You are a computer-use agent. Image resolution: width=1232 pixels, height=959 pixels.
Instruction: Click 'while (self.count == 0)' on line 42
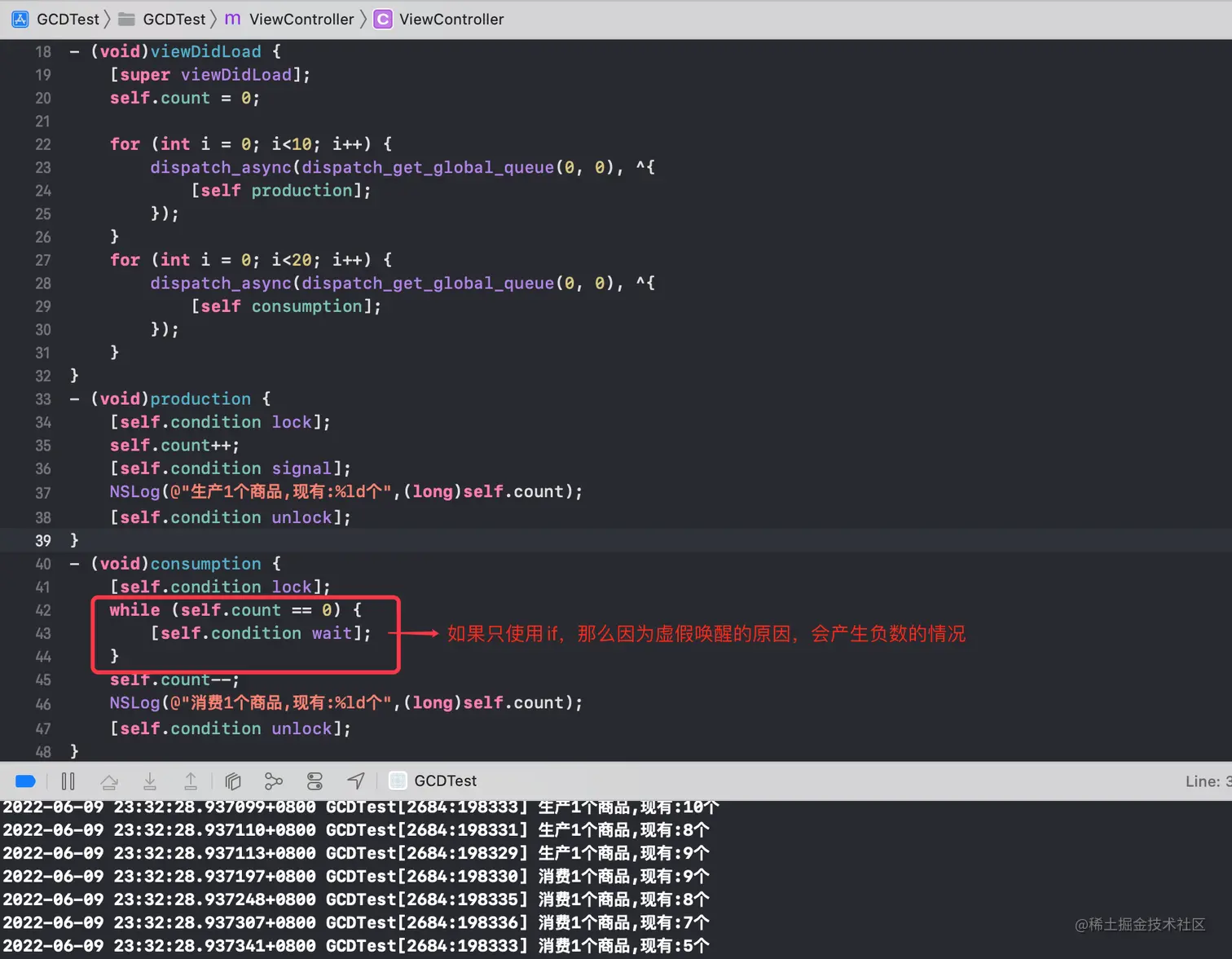(226, 610)
